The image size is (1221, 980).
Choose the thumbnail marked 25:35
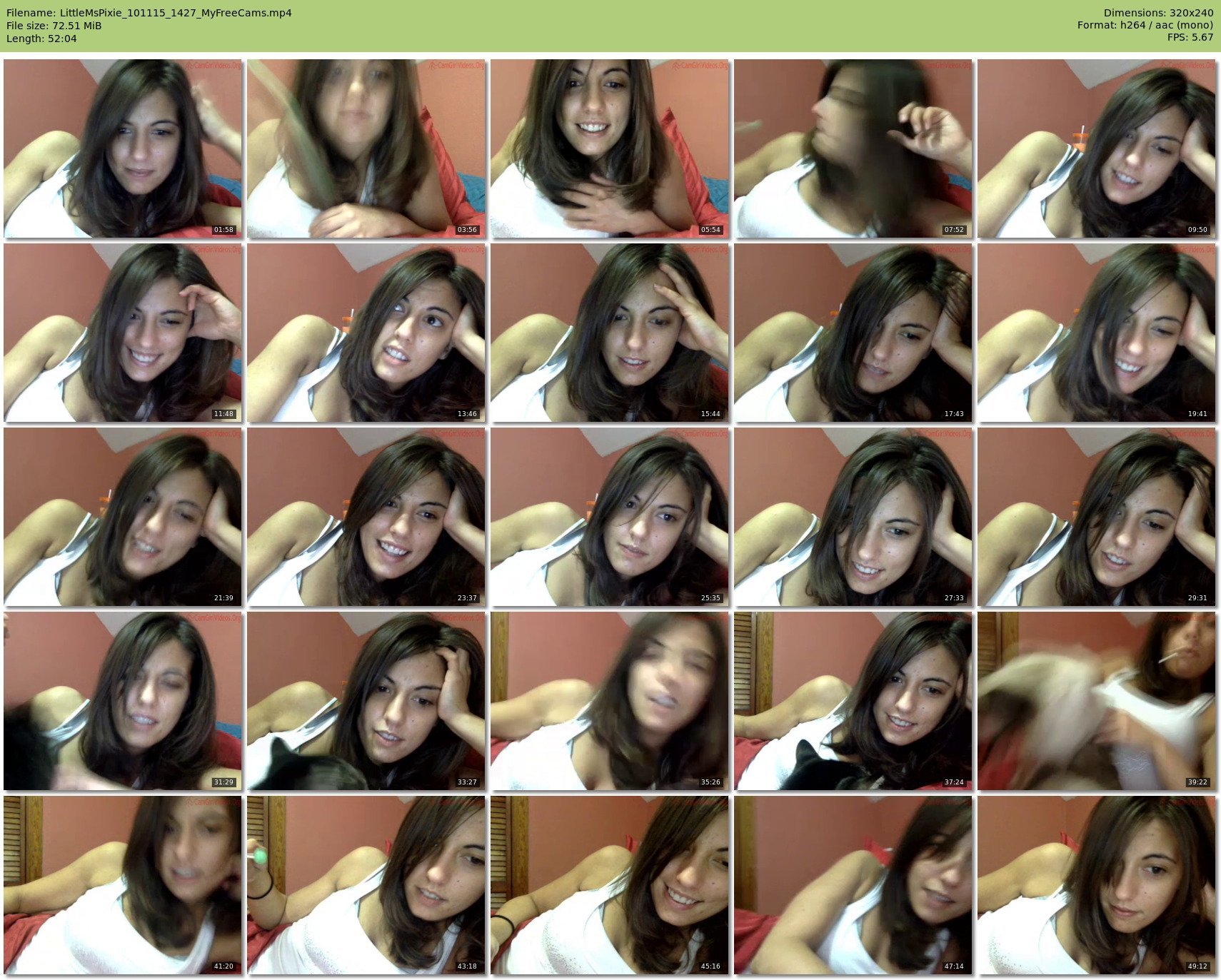click(610, 517)
